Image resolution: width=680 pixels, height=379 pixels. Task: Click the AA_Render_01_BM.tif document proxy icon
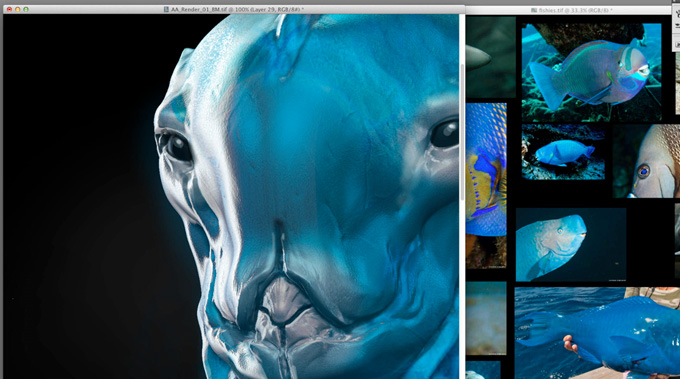166,9
